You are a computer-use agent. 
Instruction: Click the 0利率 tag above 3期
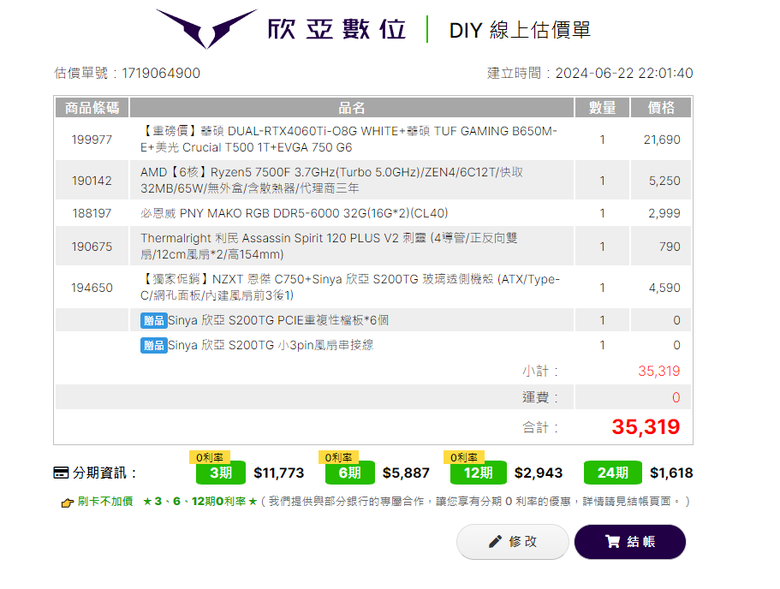pyautogui.click(x=209, y=457)
